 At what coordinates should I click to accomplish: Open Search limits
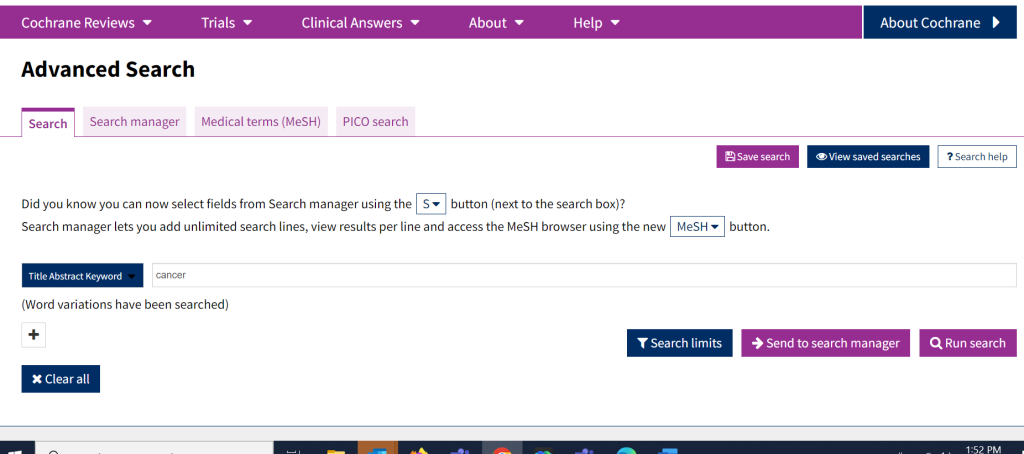click(x=680, y=343)
